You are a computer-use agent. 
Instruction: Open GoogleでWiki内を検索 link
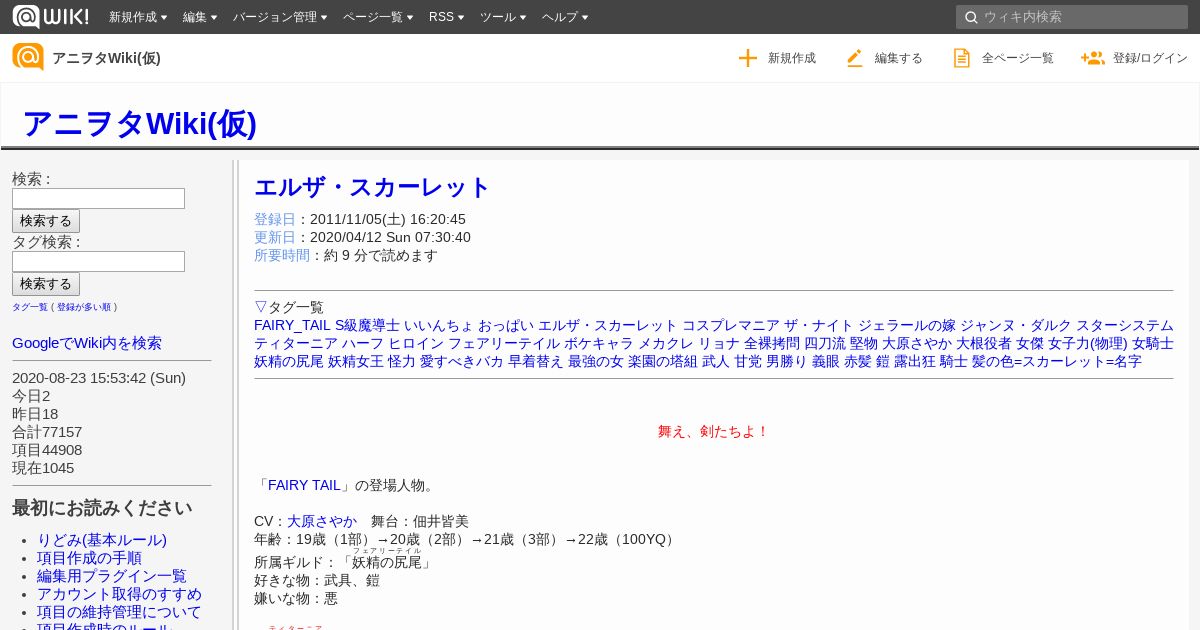tap(87, 343)
